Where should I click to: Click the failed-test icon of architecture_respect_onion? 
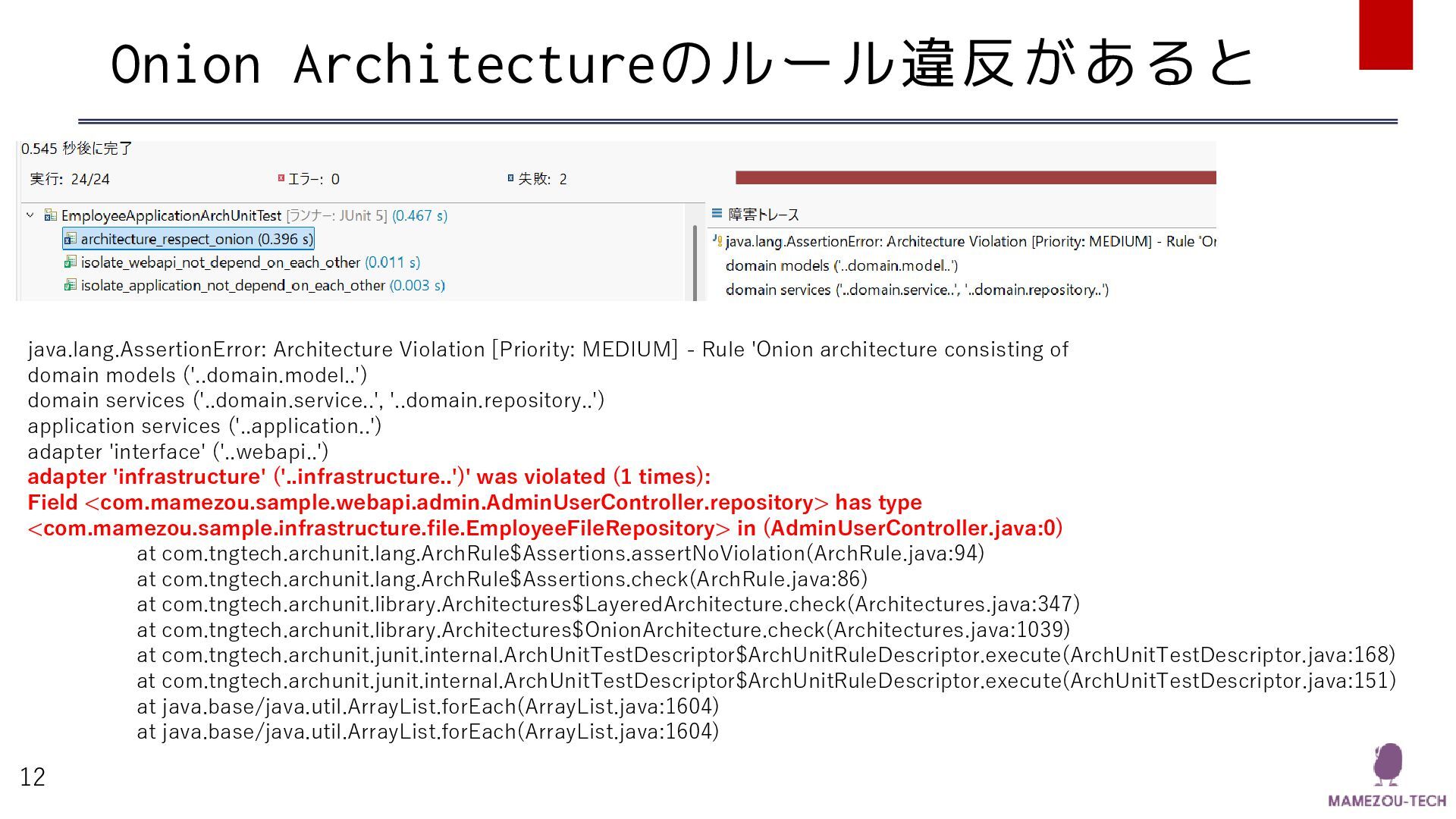click(x=70, y=240)
